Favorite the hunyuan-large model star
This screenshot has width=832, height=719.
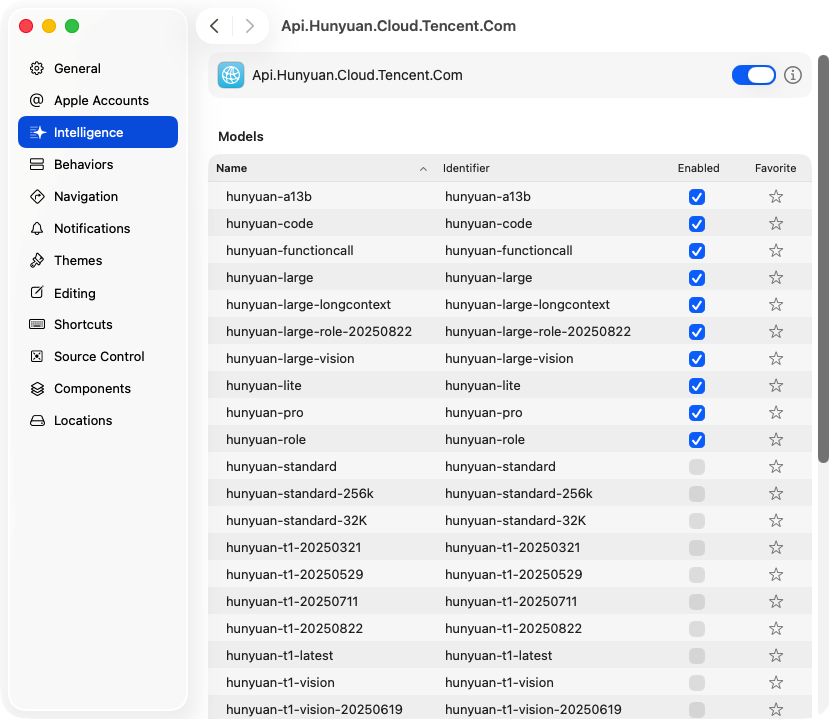(x=776, y=278)
